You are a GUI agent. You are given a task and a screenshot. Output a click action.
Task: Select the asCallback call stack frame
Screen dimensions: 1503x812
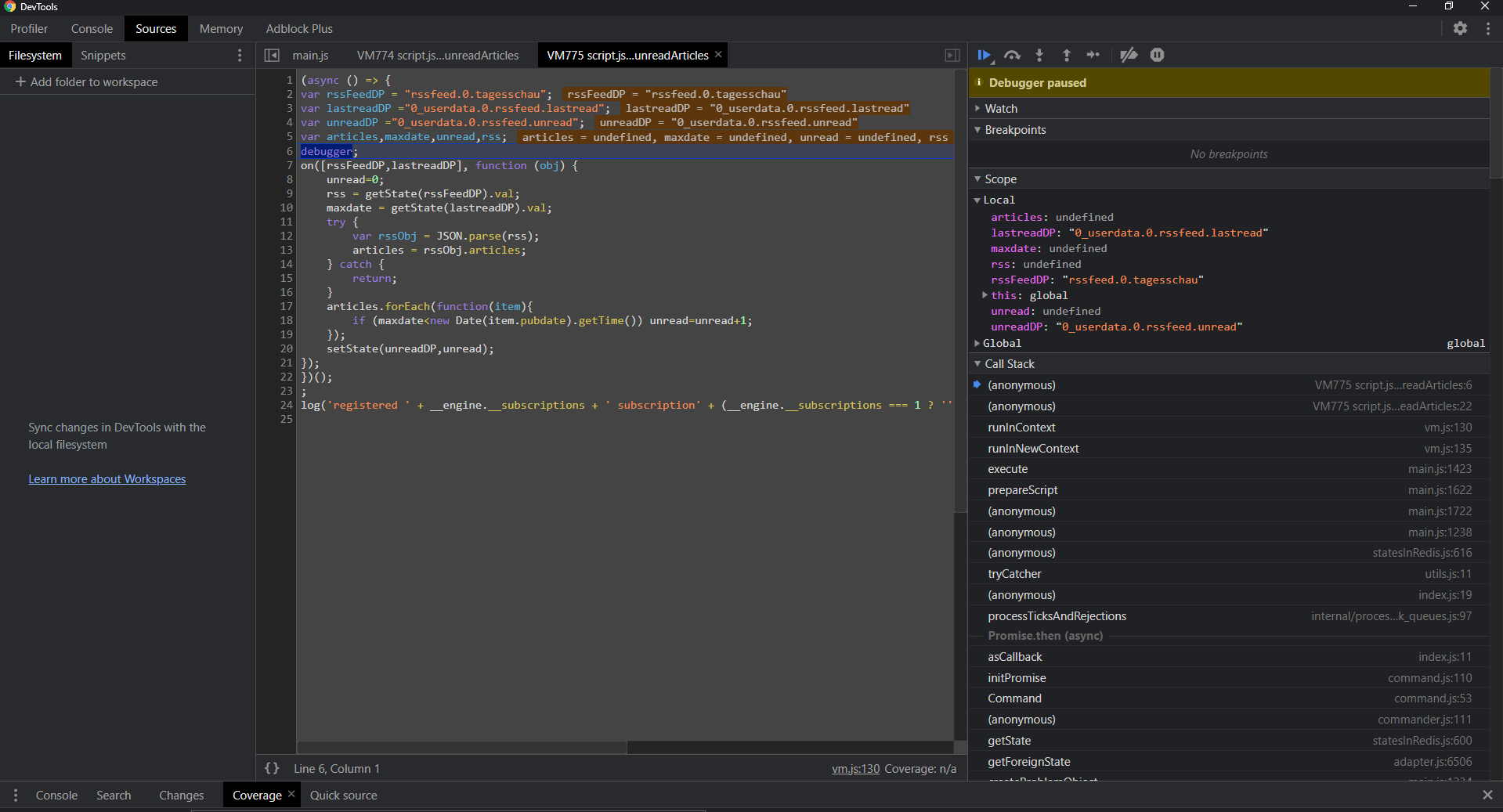1229,657
